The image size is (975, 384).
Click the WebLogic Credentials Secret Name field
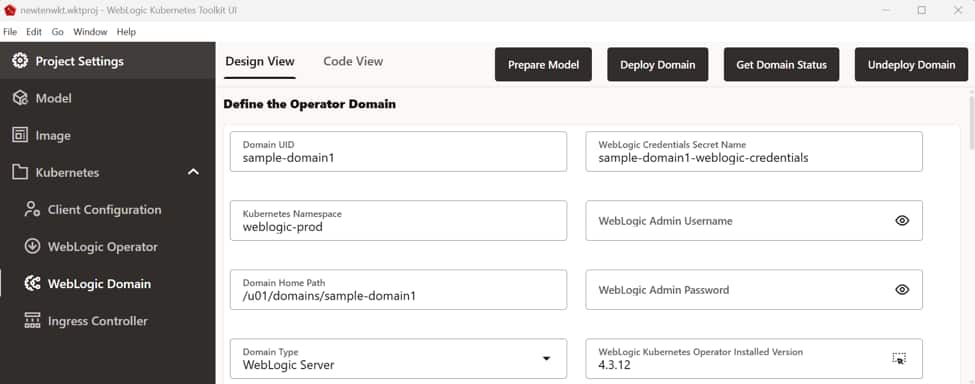point(754,152)
